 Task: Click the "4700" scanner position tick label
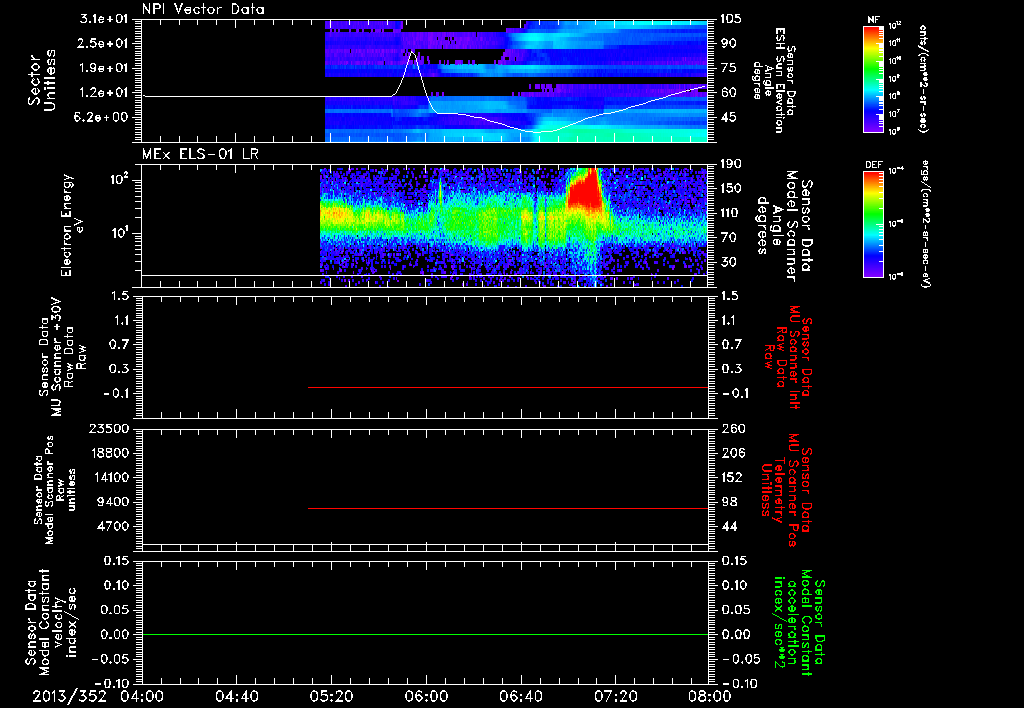(x=114, y=526)
